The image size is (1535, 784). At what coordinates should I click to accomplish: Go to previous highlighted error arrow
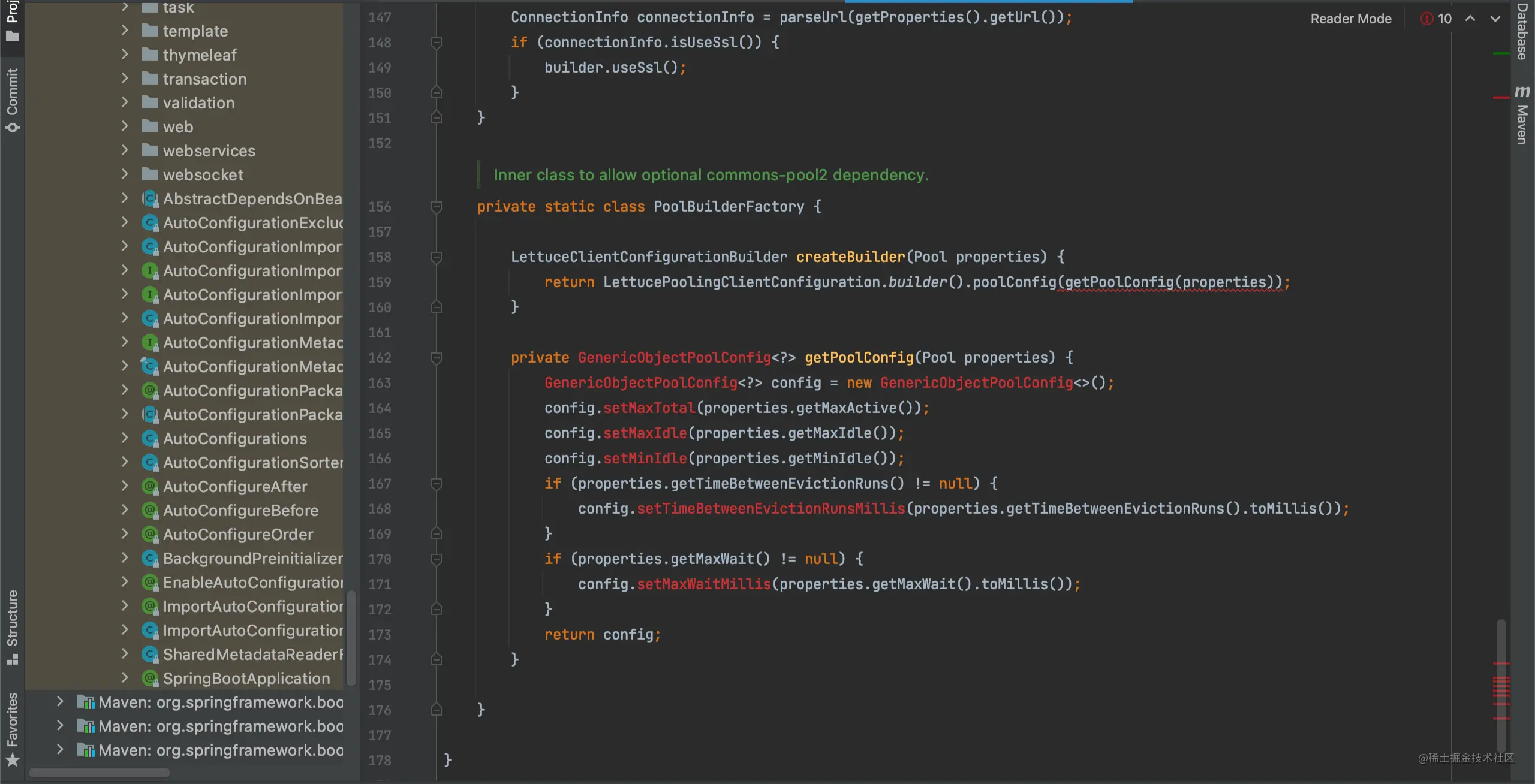pos(1470,19)
